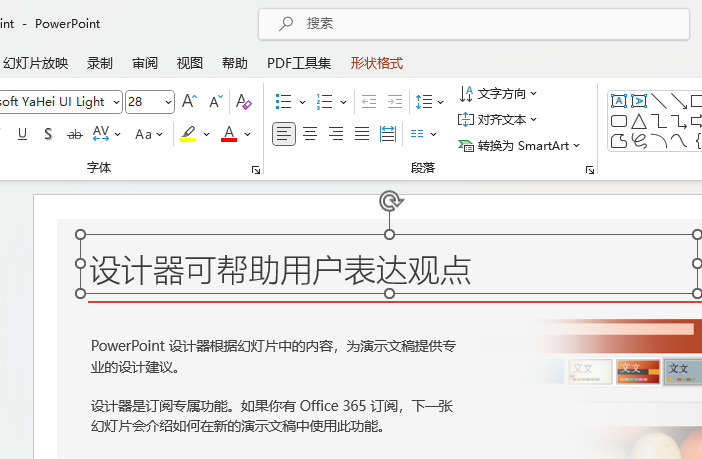The width and height of the screenshot is (702, 459).
Task: Open the 文字方向 menu
Action: [x=498, y=94]
